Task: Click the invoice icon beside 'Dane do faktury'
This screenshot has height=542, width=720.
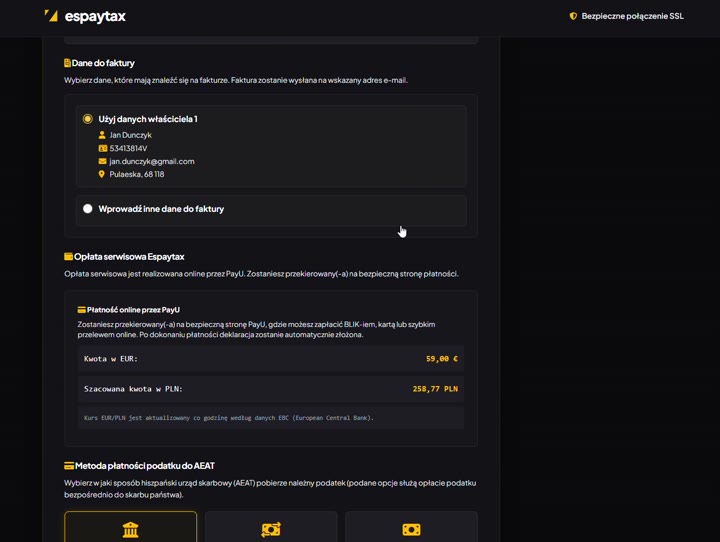Action: click(67, 63)
